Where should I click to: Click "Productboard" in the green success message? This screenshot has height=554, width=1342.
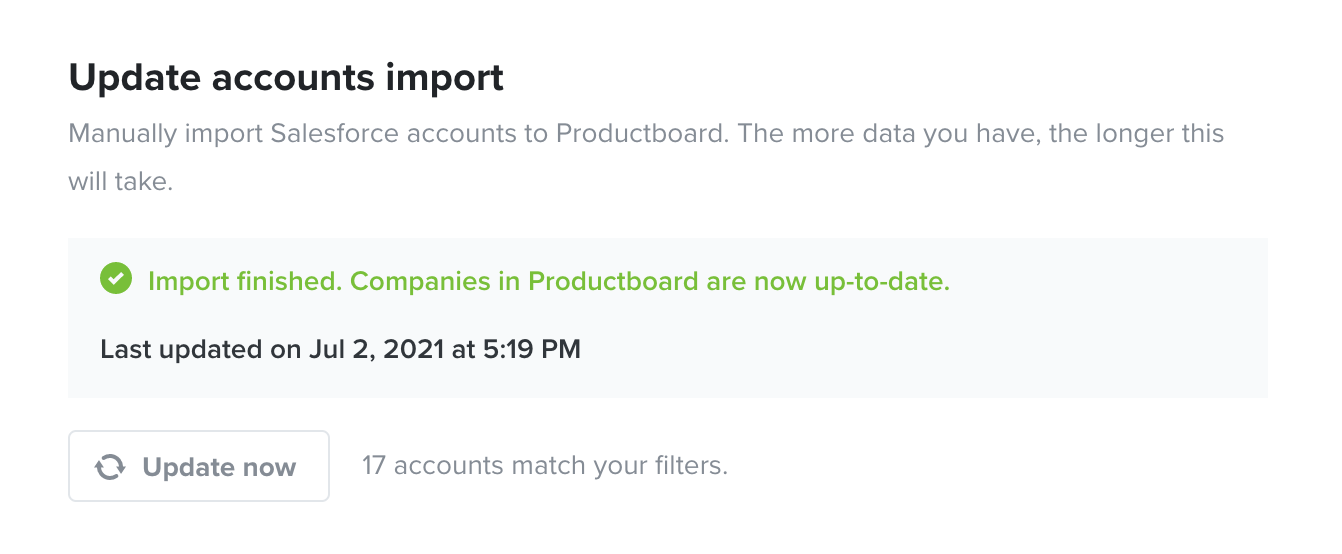tap(614, 281)
